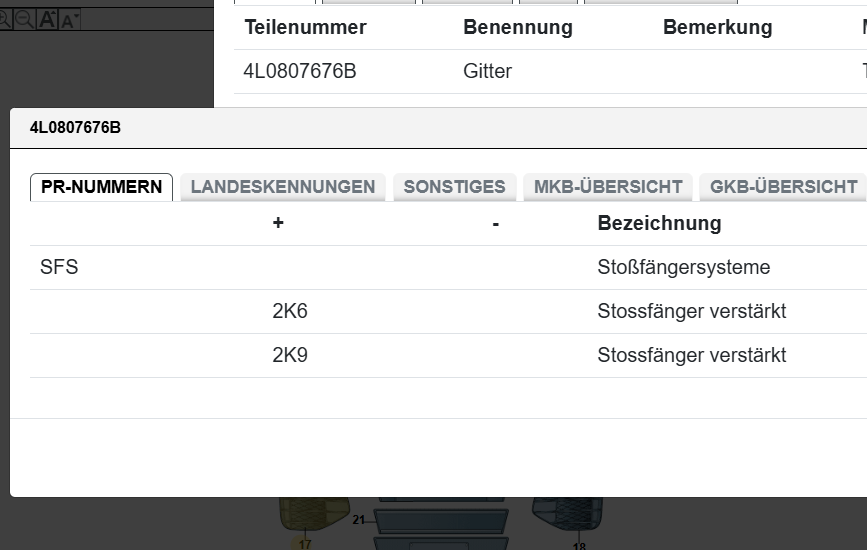The height and width of the screenshot is (550, 867).
Task: Go to the GKB-ÜBERSICHT tab
Action: [x=783, y=187]
